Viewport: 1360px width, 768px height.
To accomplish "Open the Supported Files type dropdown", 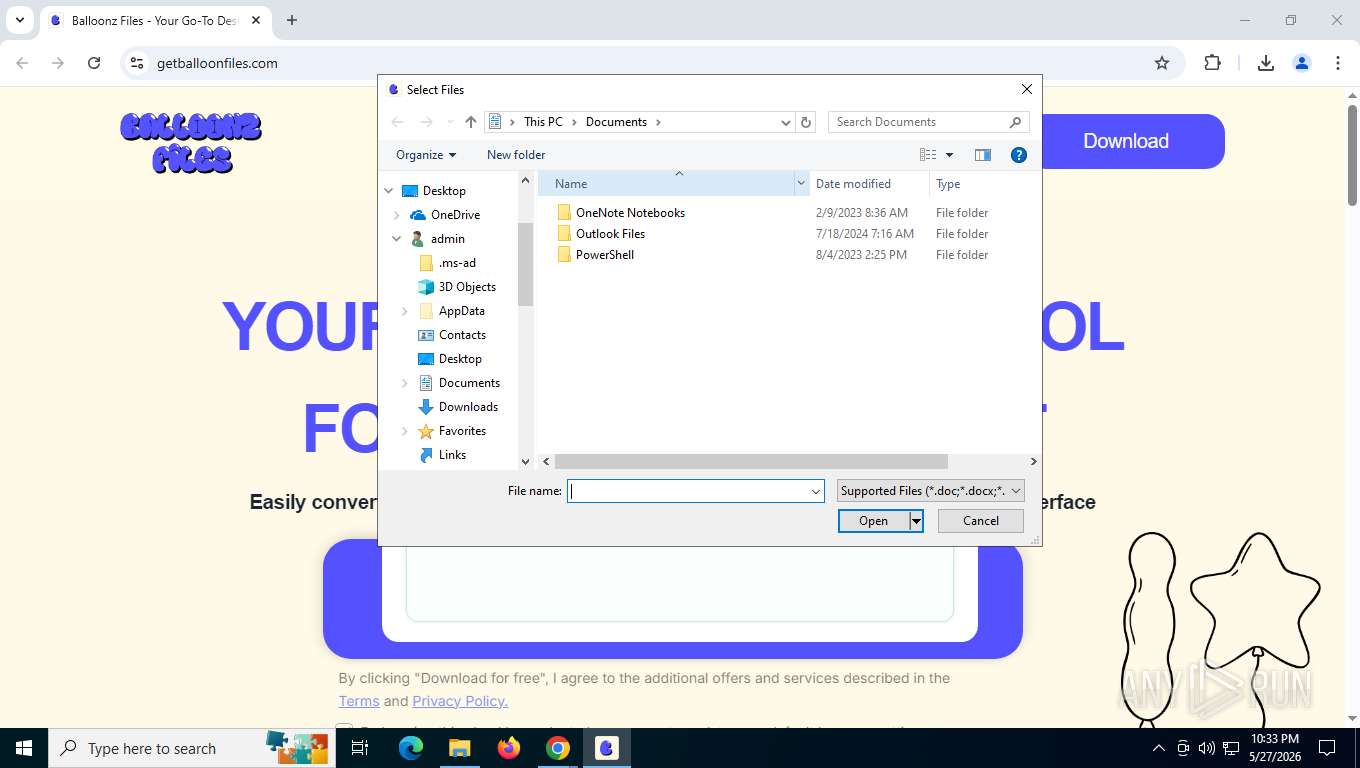I will (931, 491).
